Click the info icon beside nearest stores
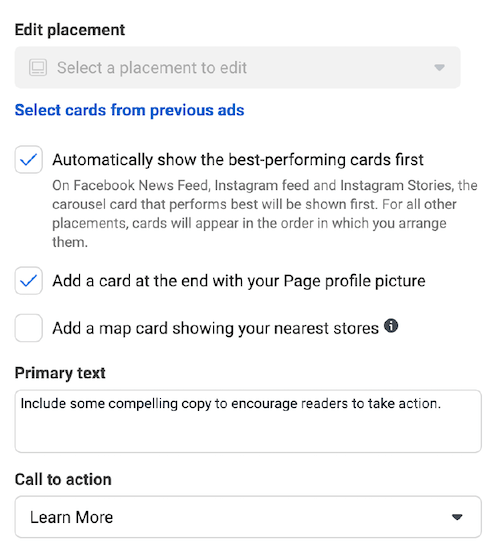This screenshot has height=557, width=500. tap(391, 326)
